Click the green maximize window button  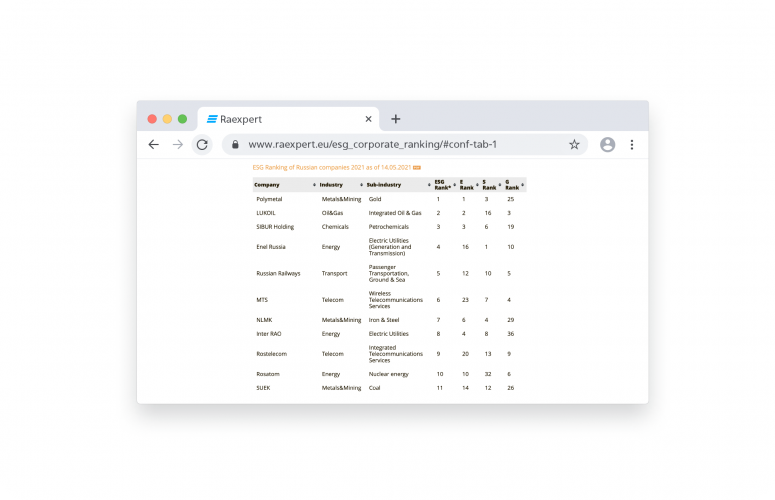point(182,119)
